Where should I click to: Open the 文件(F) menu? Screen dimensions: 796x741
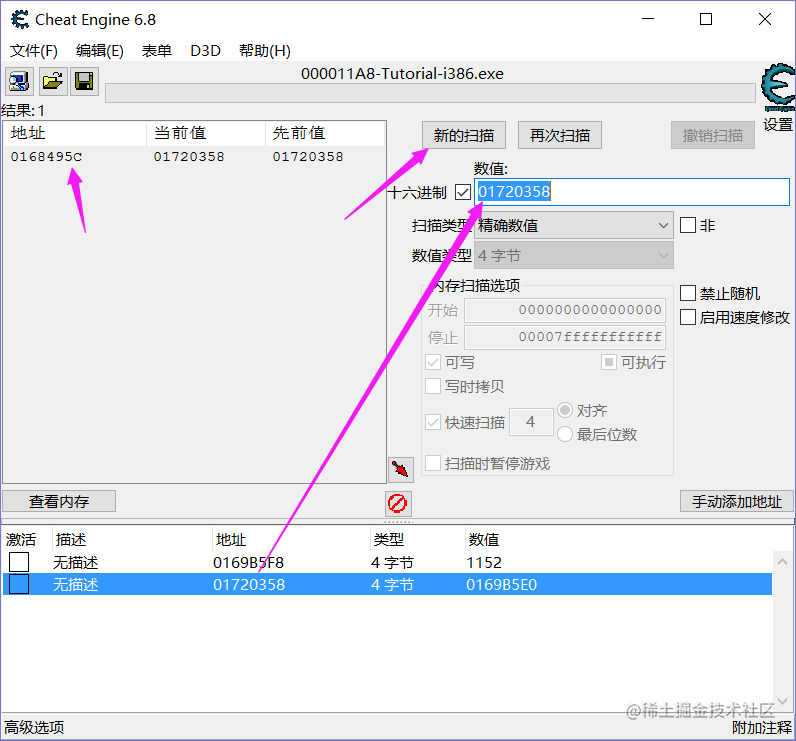(34, 51)
